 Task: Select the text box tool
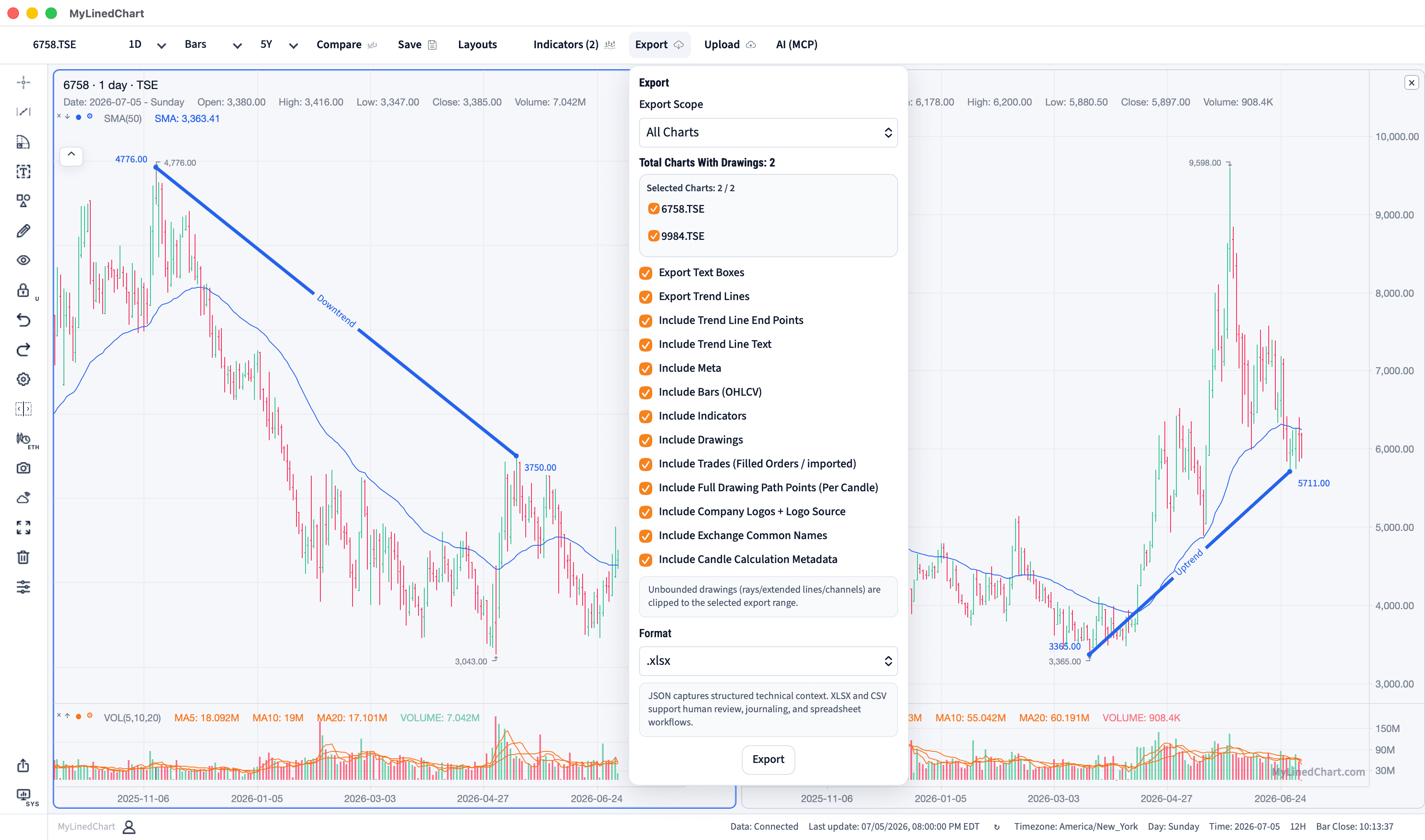pos(23,171)
